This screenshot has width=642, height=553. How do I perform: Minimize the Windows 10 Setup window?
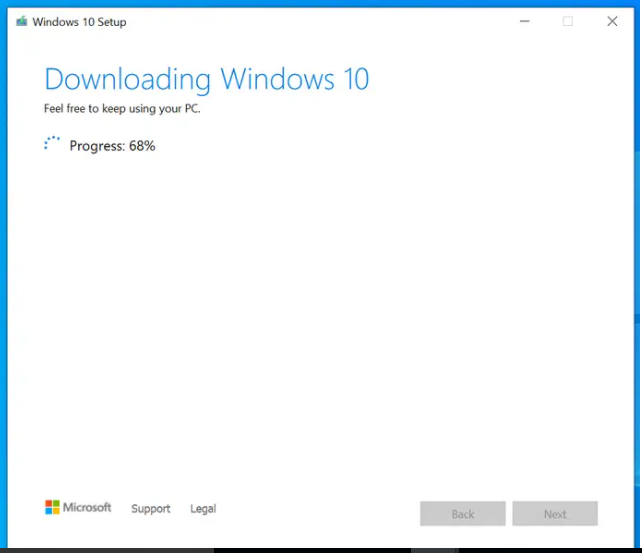524,21
